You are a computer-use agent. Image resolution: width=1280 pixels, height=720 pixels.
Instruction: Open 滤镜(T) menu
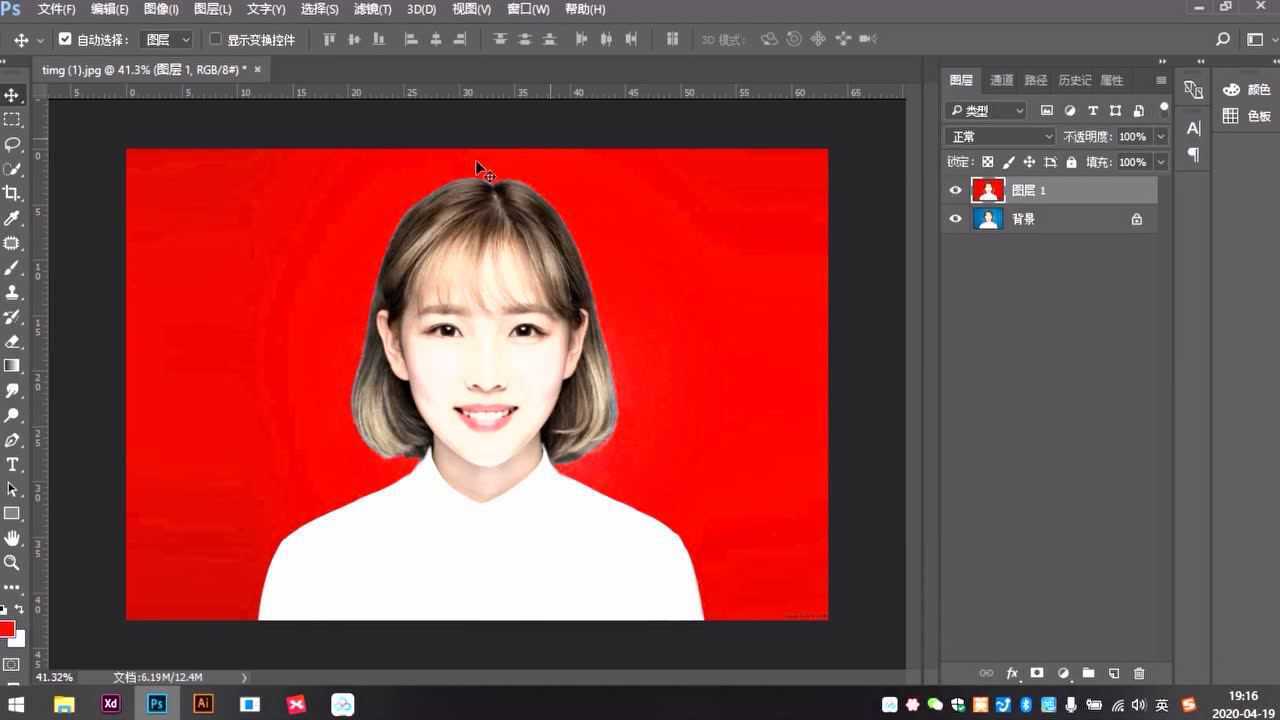pyautogui.click(x=373, y=9)
